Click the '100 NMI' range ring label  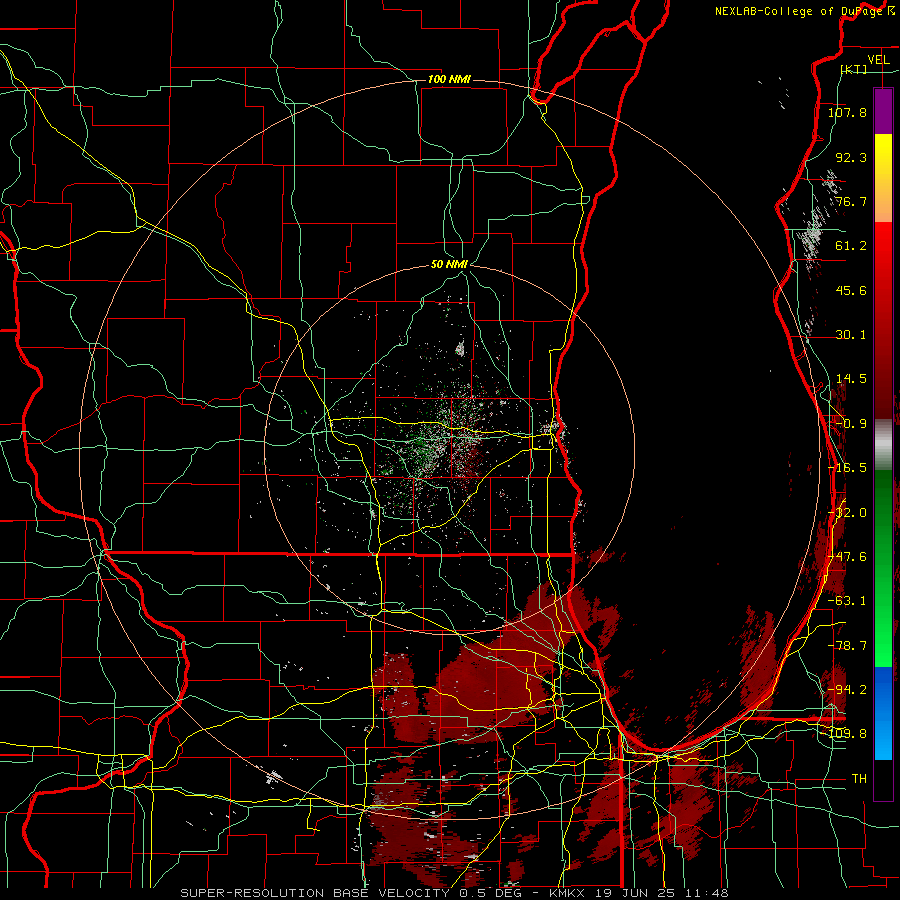coord(449,79)
